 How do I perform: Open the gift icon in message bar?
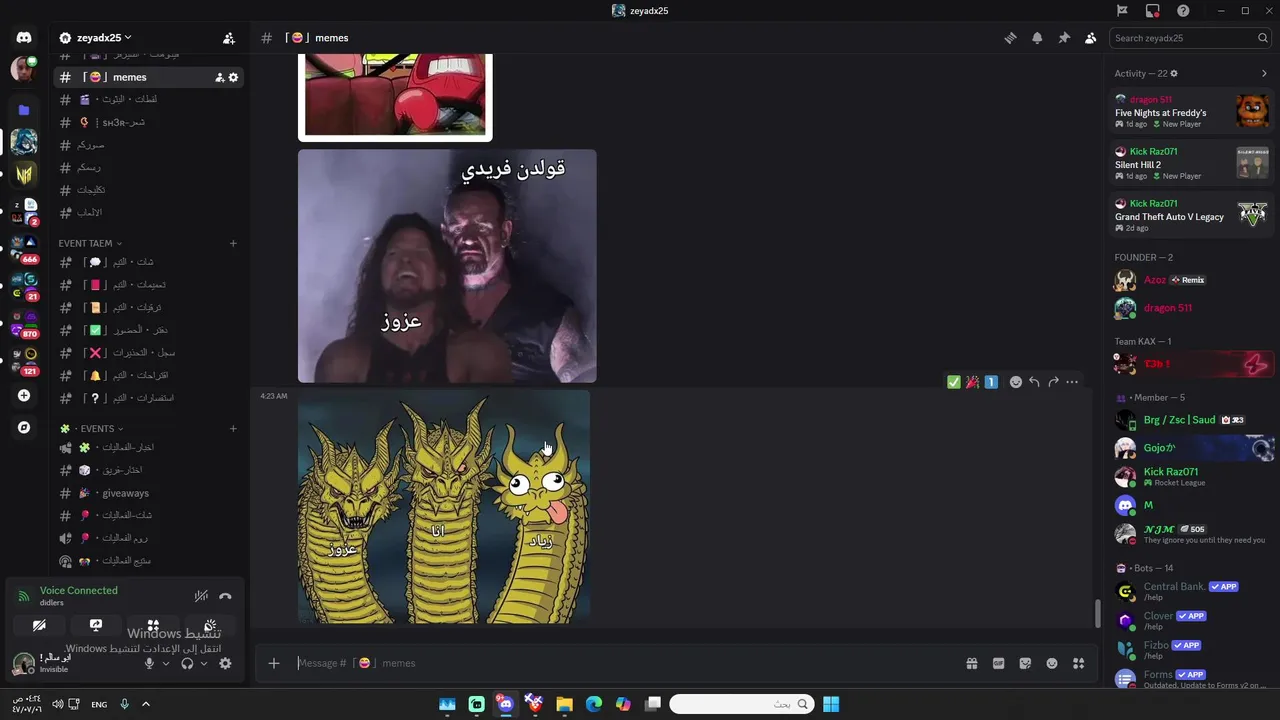click(971, 663)
